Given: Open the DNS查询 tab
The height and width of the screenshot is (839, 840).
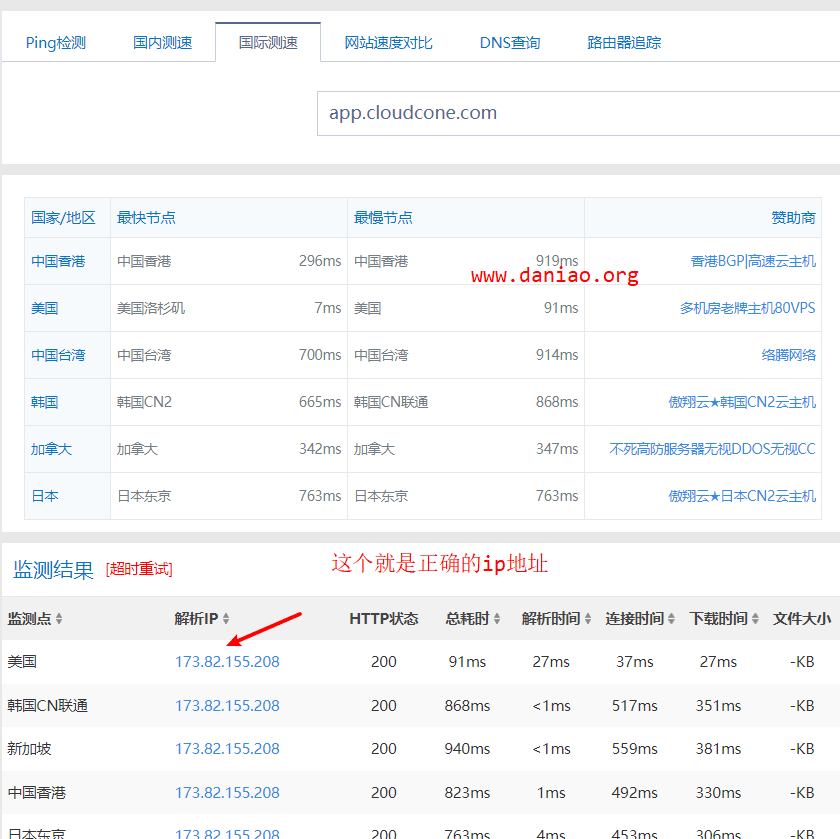Looking at the screenshot, I should pyautogui.click(x=509, y=42).
